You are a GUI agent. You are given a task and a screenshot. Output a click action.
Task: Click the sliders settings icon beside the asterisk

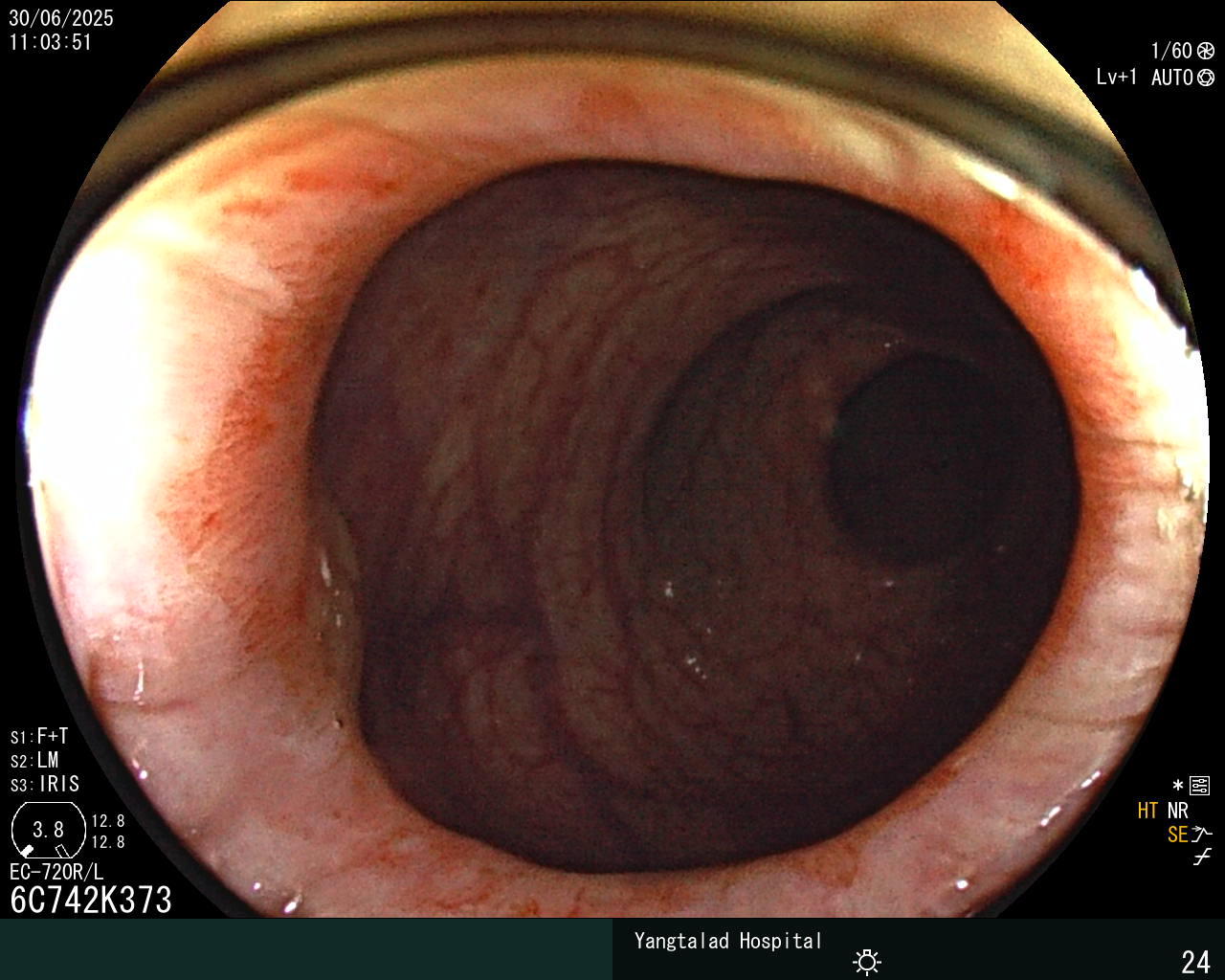[1199, 787]
